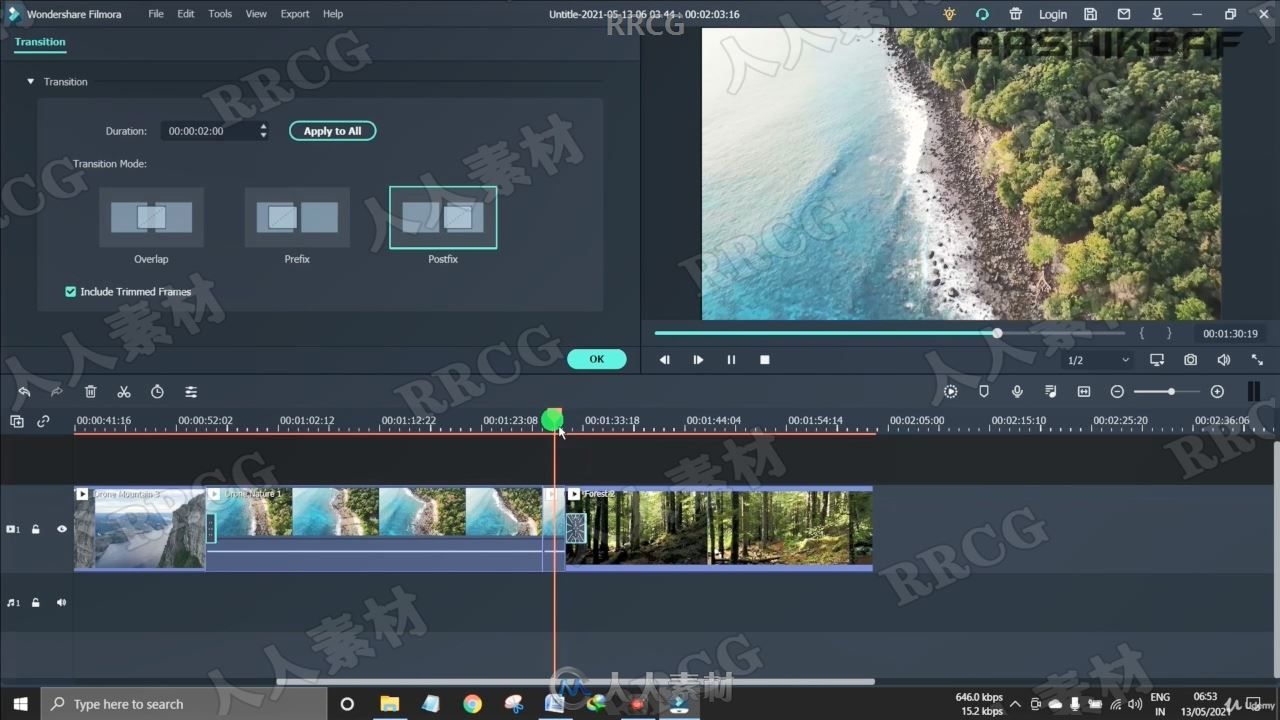
Task: Zoom in the timeline with plus icon
Action: coord(1217,392)
